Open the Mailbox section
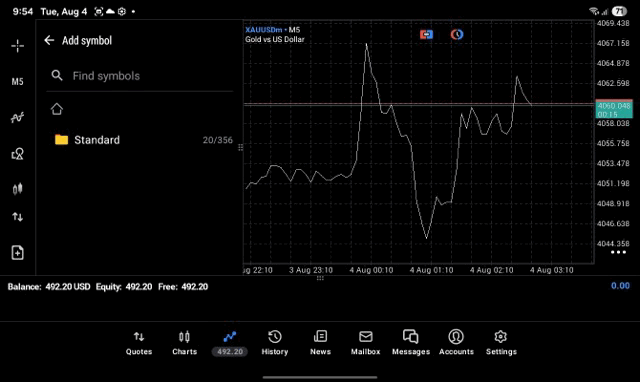Screen dimensions: 640x382 (x=365, y=343)
